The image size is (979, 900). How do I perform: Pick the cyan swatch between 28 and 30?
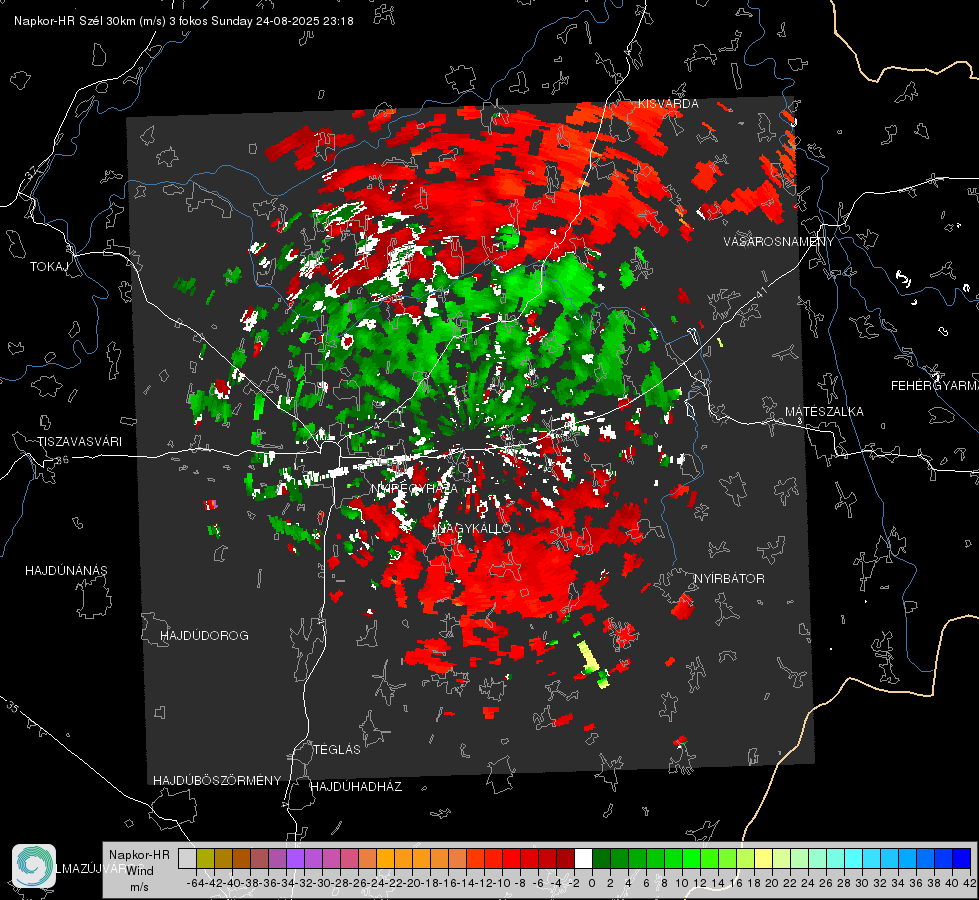pos(854,859)
